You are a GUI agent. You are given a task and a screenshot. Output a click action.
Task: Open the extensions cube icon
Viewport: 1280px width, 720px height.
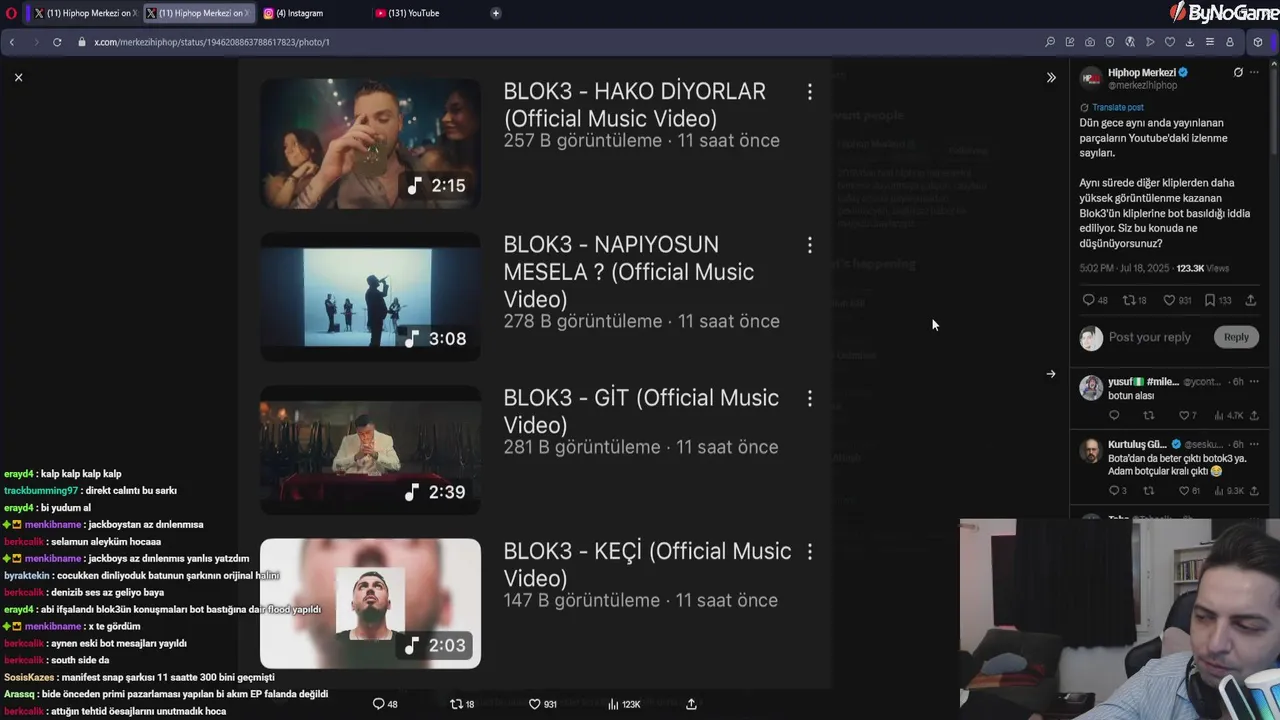[1258, 42]
